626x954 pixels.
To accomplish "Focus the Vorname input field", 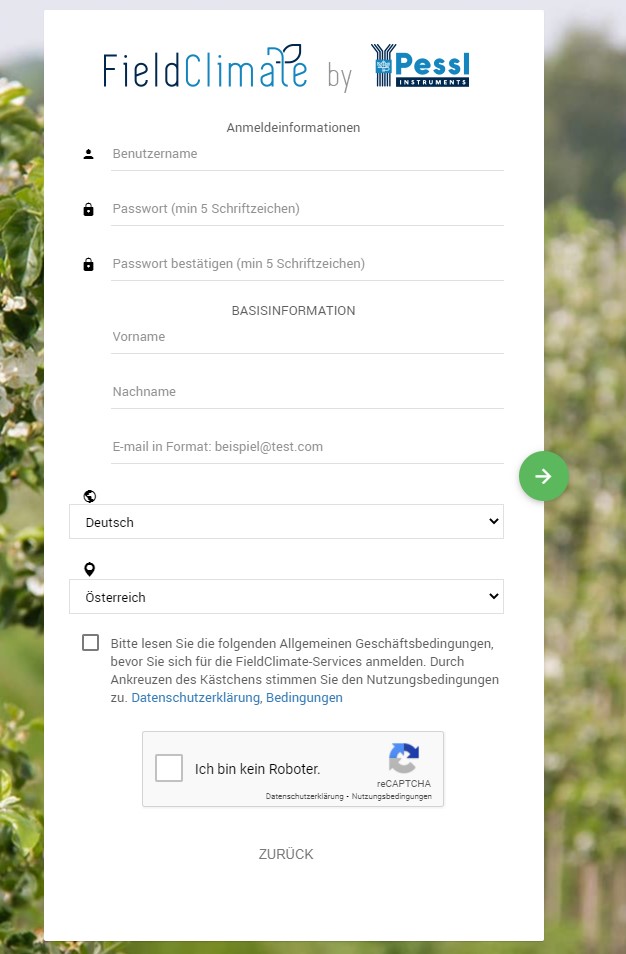I will [307, 337].
